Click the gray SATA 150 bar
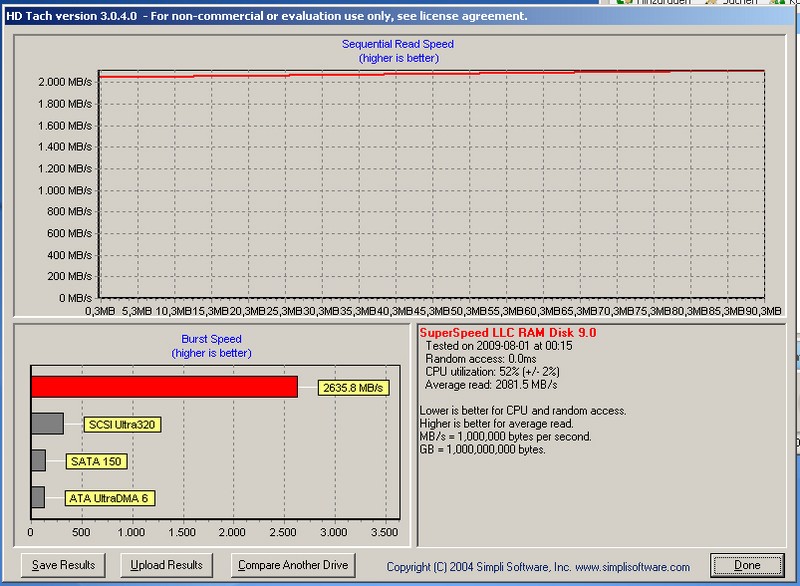The image size is (800, 586). coord(38,460)
